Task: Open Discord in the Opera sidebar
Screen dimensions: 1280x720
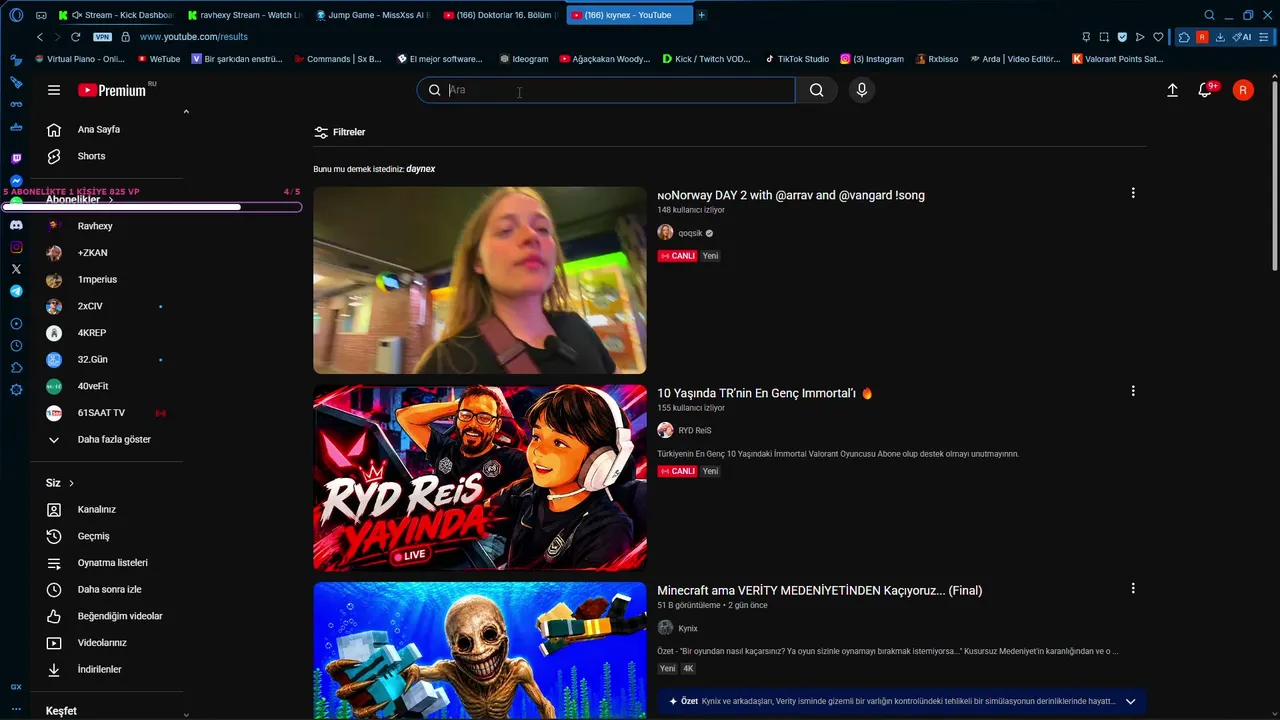Action: 16,225
